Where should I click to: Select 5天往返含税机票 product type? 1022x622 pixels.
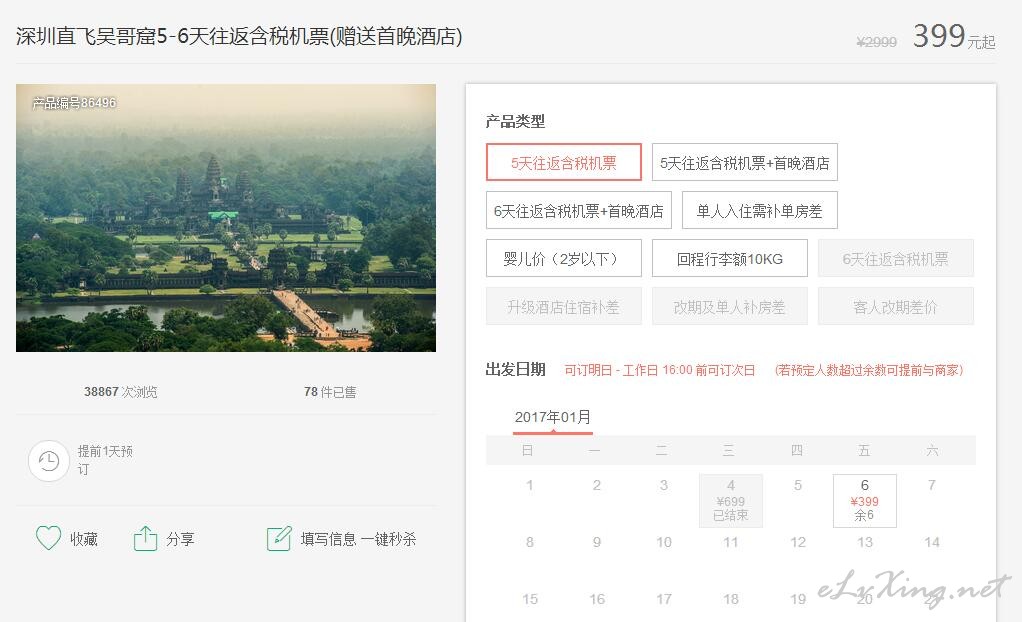click(563, 163)
